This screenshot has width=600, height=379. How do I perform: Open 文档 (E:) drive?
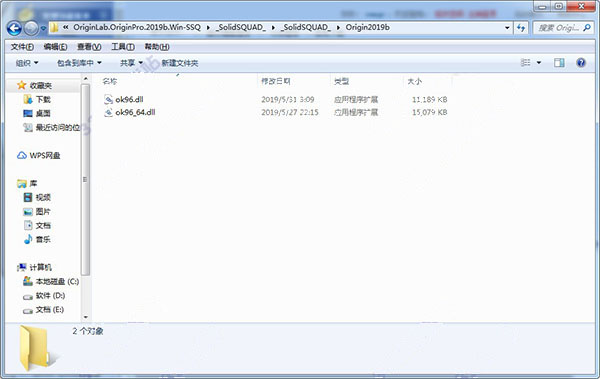coord(50,309)
